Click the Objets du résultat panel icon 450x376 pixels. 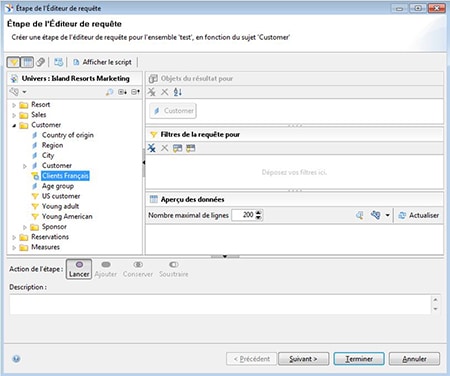coord(153,79)
